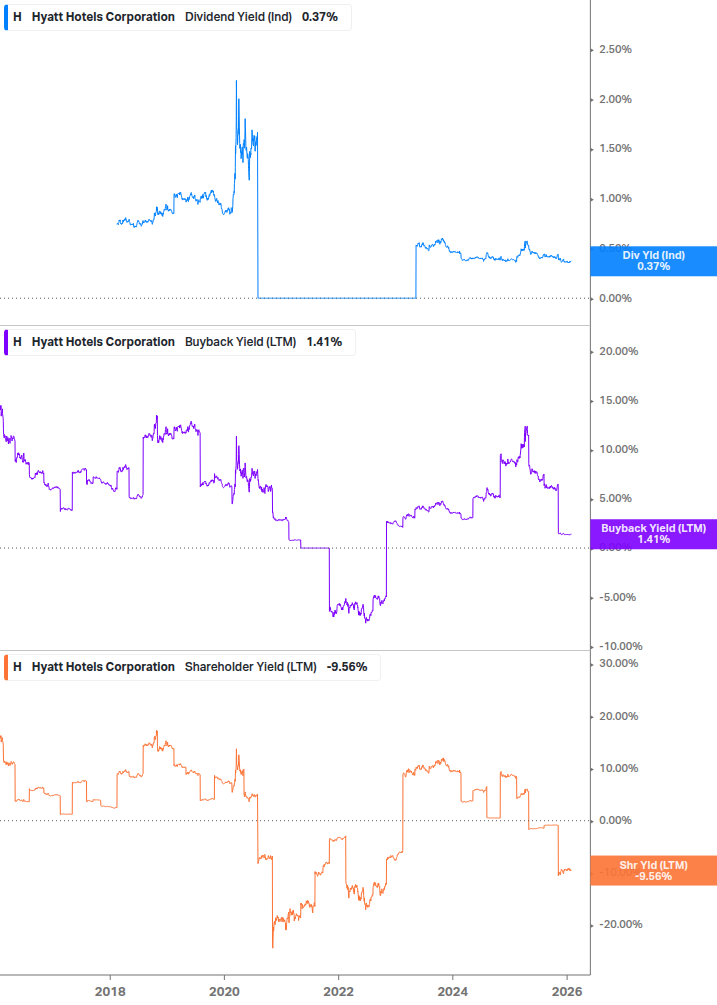Click the purple Buyback Yield 1.41% value tag
The height and width of the screenshot is (1005, 717).
tap(654, 534)
